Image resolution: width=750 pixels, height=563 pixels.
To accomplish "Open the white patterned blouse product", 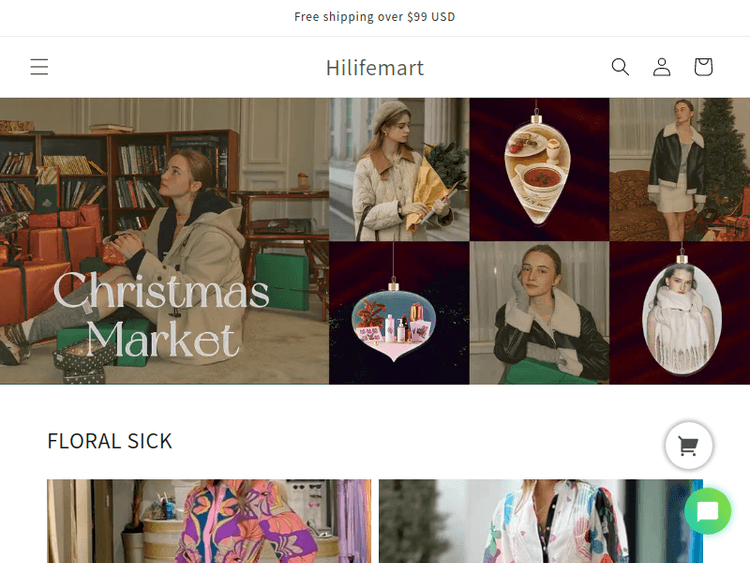I will point(540,521).
